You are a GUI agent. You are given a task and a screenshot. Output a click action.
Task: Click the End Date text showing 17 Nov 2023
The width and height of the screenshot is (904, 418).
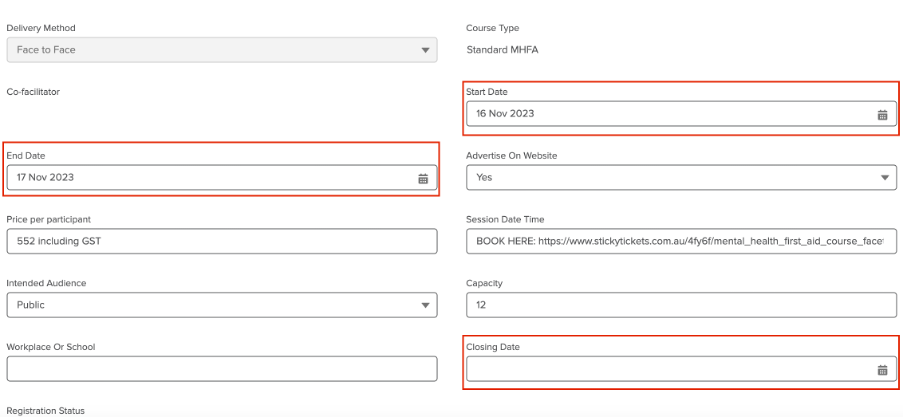pos(45,178)
